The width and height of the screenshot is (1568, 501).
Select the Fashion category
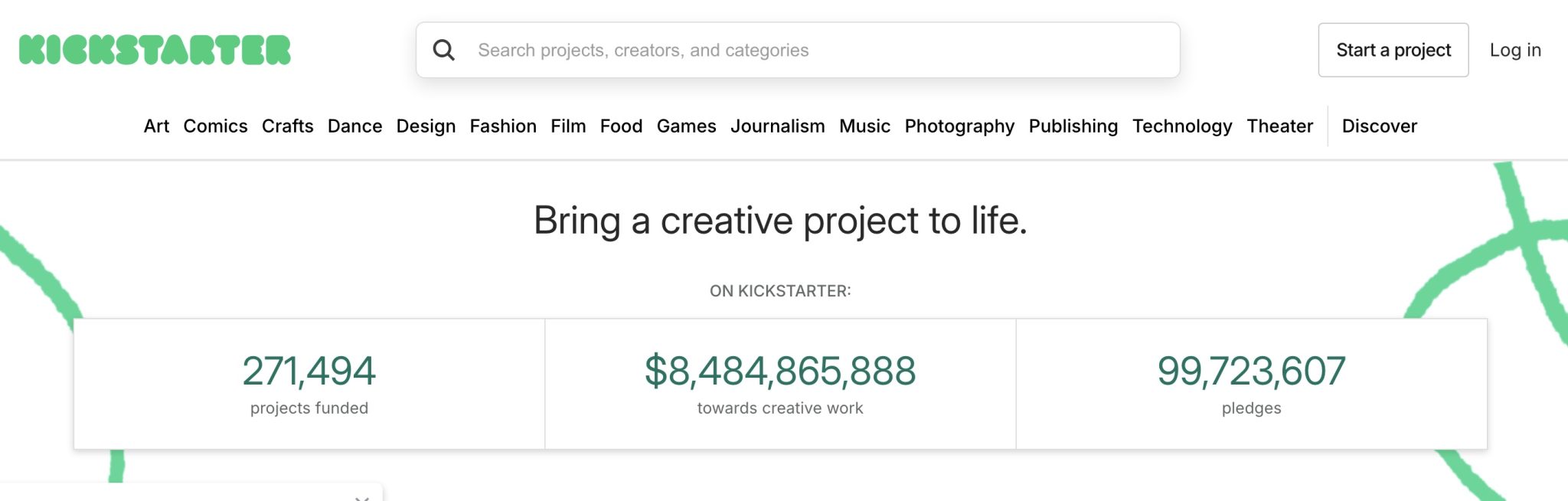(x=503, y=126)
